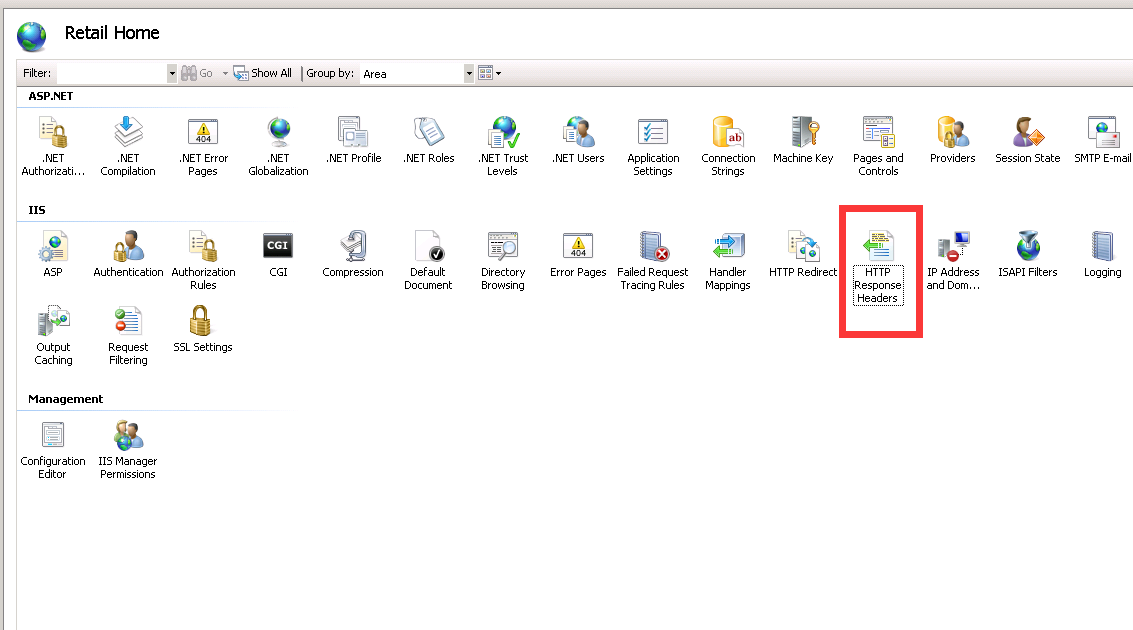This screenshot has width=1133, height=630.
Task: Open IIS Manager Permissions
Action: click(128, 449)
